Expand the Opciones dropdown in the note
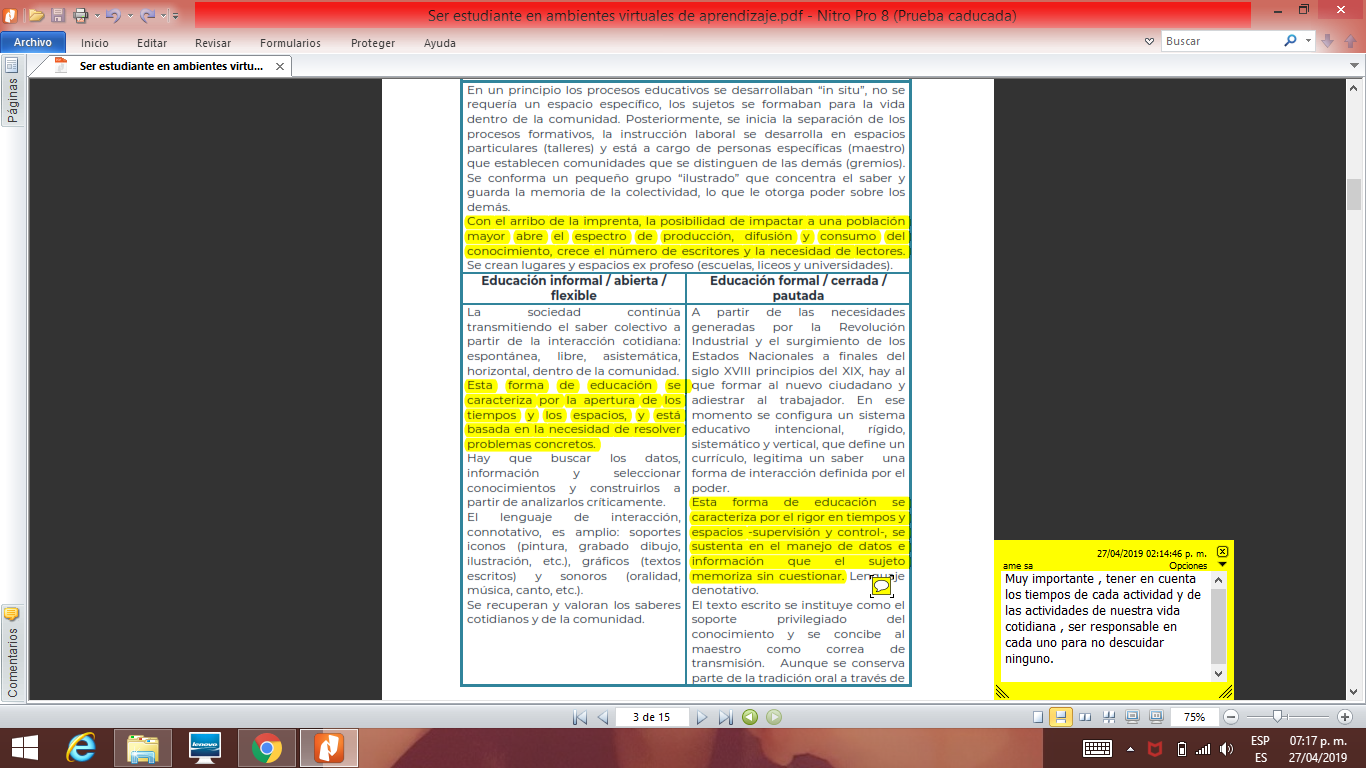1366x768 pixels. click(1222, 565)
